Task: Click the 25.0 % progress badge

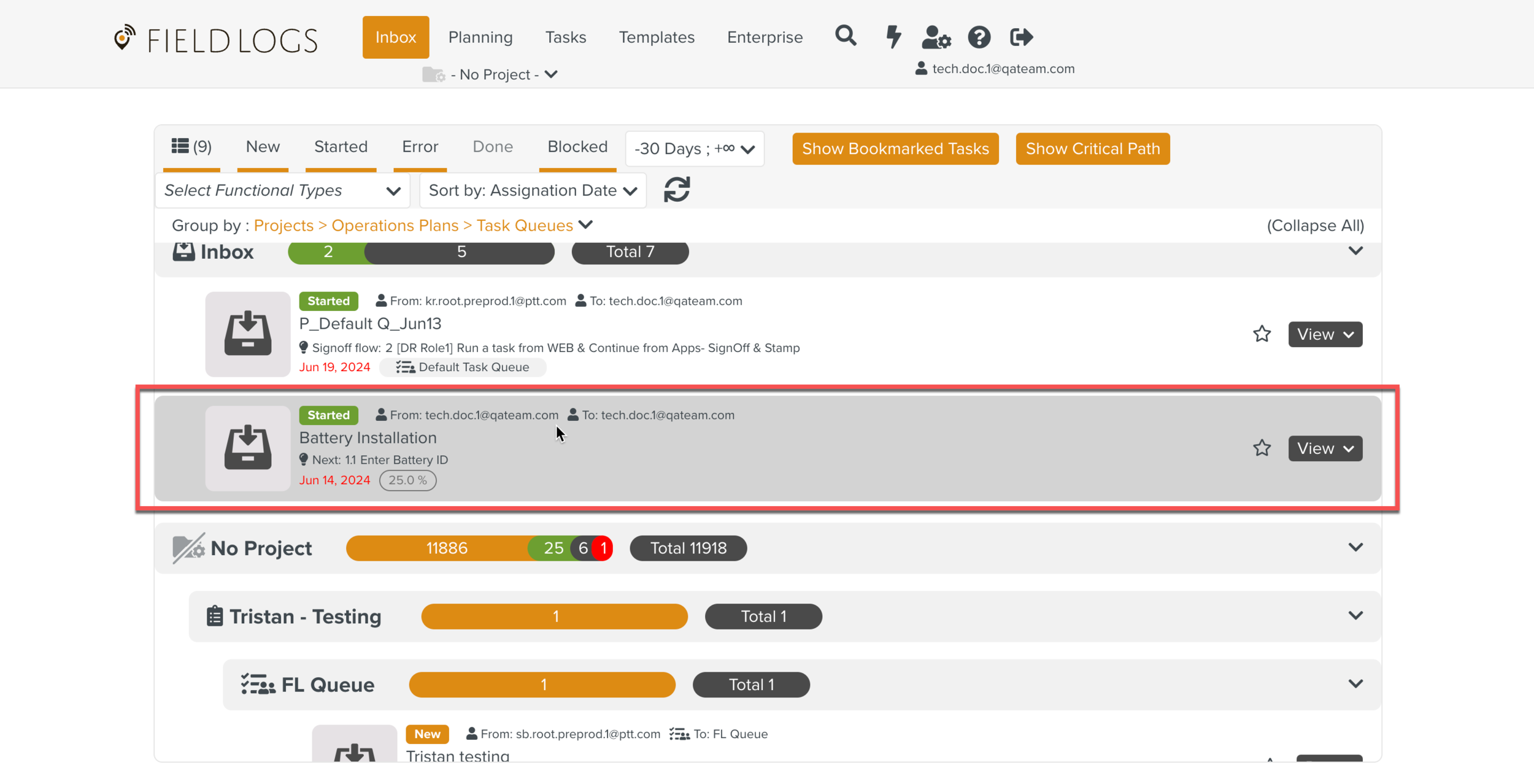Action: pyautogui.click(x=407, y=480)
